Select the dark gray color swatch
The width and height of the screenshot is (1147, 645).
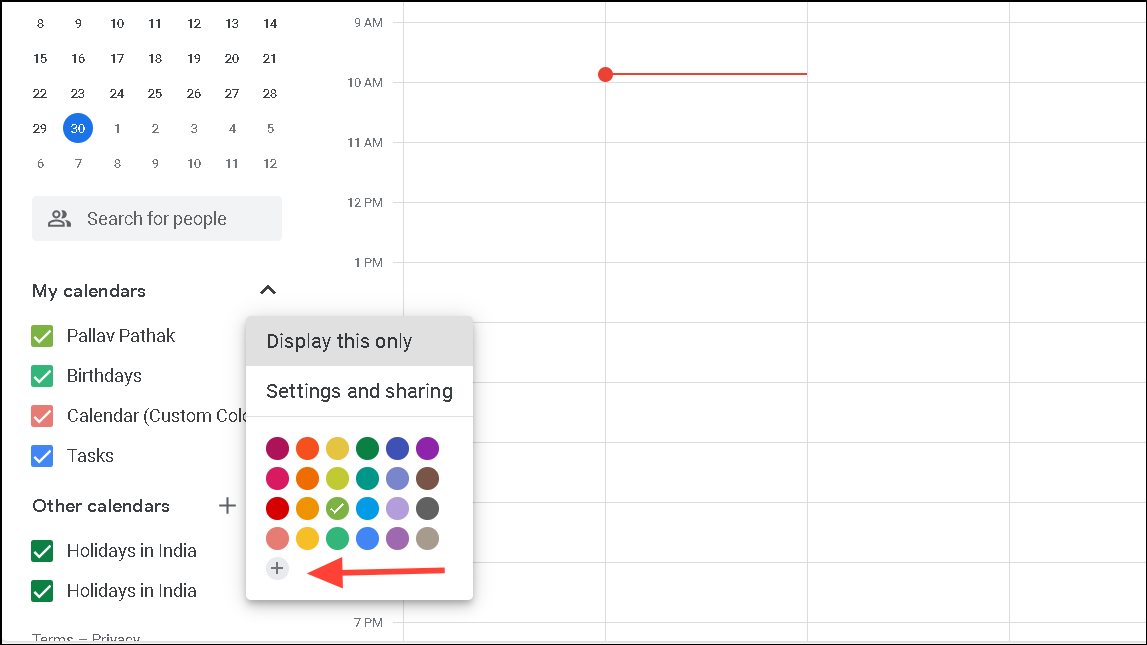coord(427,508)
